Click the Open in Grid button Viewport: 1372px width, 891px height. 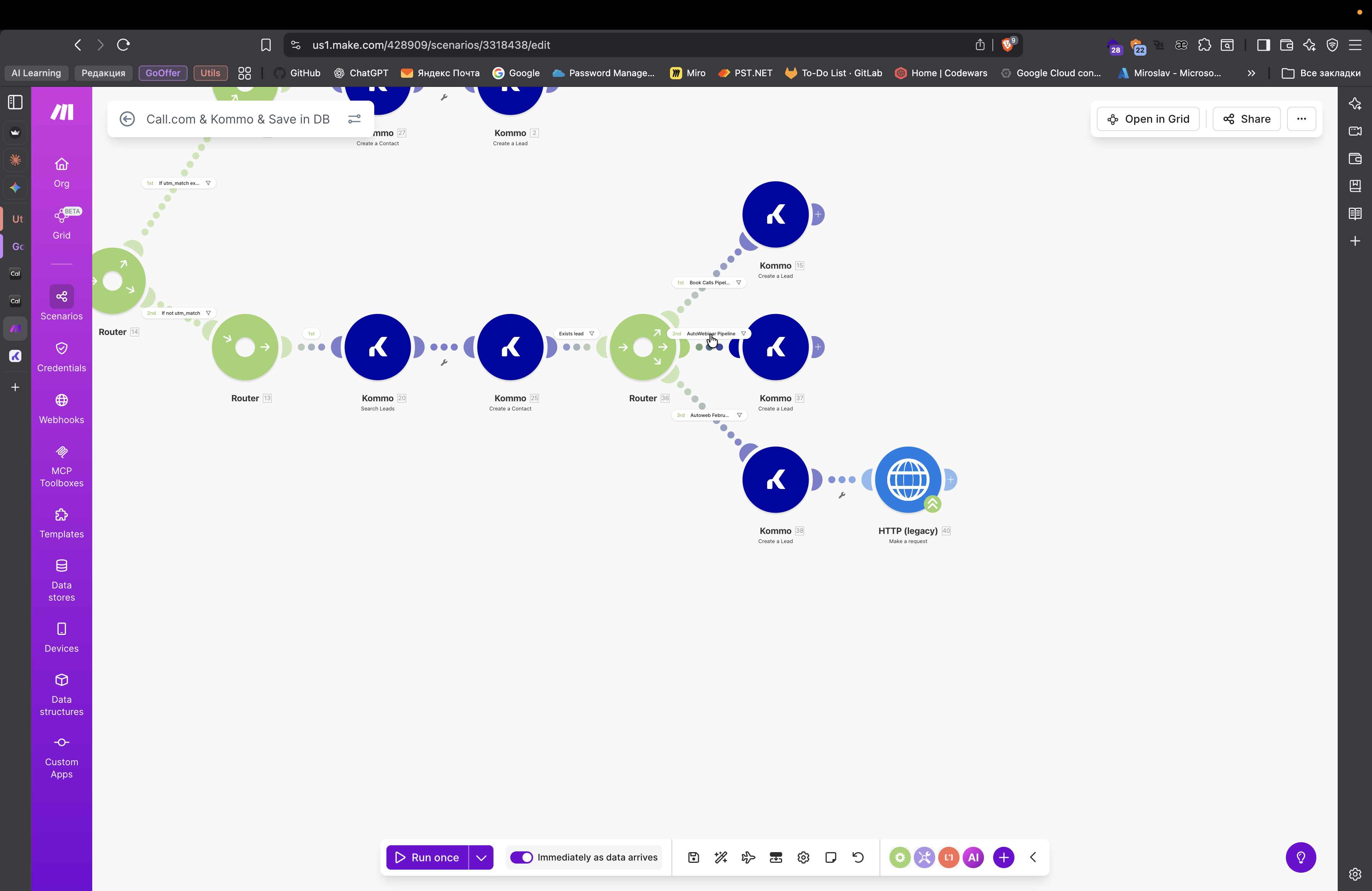click(x=1148, y=119)
